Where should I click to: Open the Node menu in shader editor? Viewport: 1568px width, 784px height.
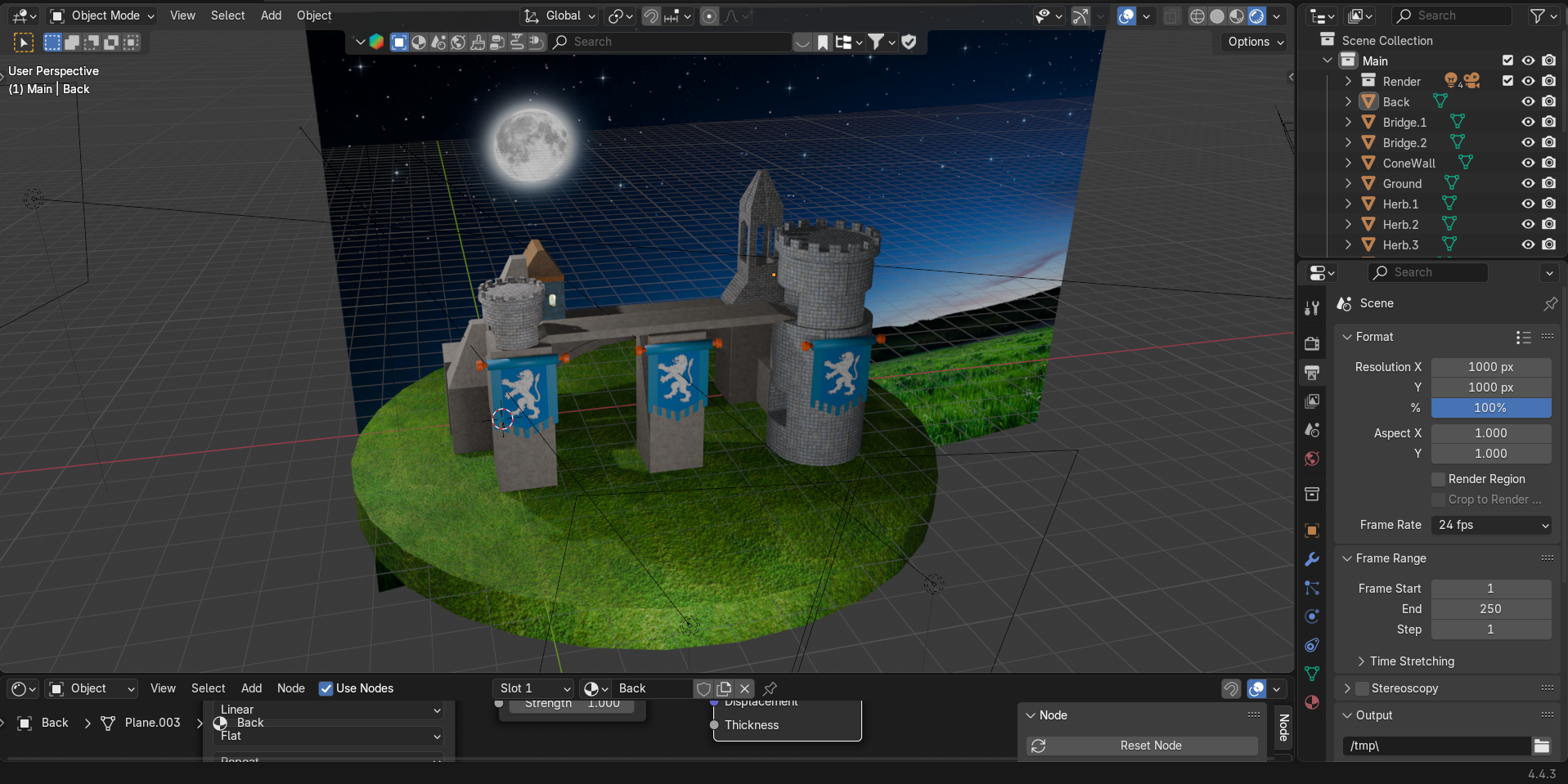[290, 688]
